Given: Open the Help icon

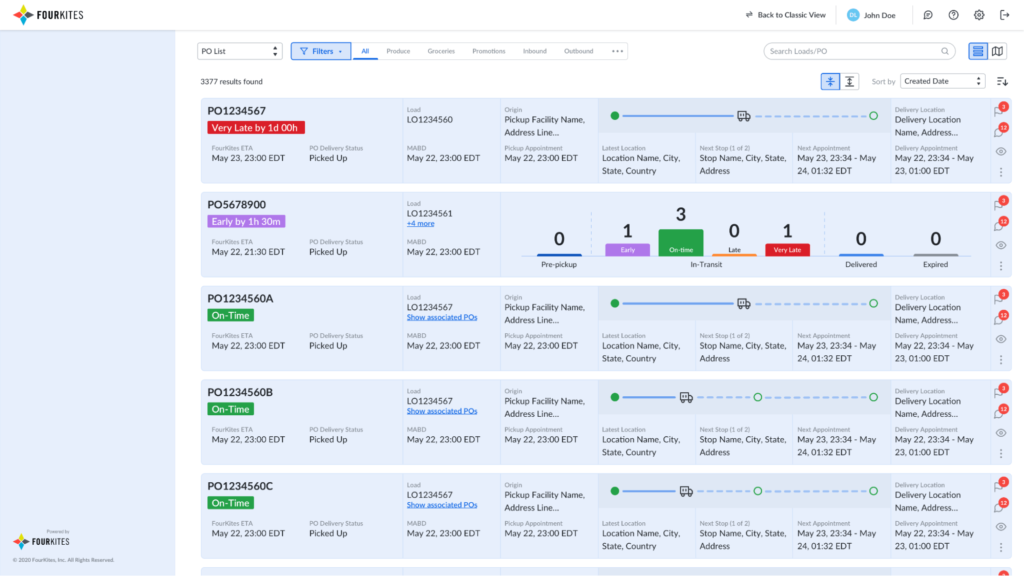Looking at the screenshot, I should coord(954,14).
